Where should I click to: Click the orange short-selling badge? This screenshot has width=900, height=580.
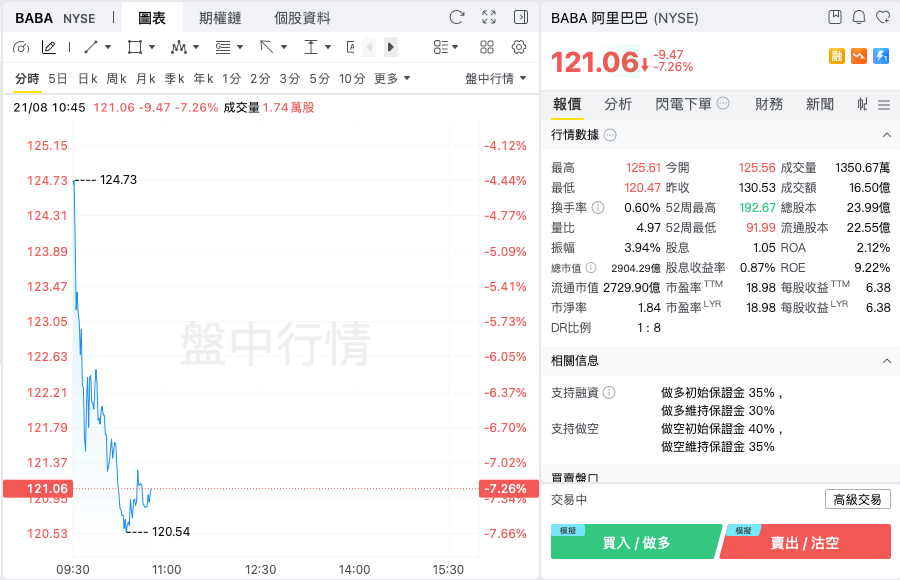(x=859, y=56)
